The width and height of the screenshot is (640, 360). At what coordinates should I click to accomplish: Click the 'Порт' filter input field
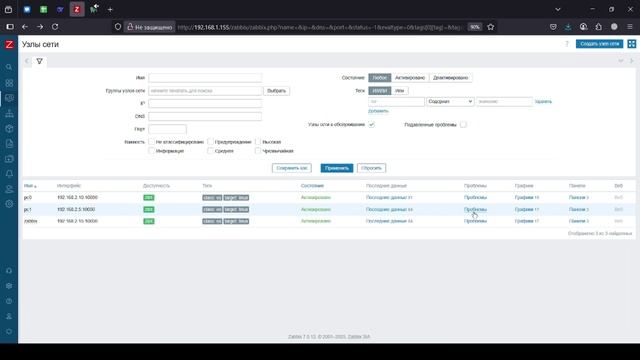(167, 129)
